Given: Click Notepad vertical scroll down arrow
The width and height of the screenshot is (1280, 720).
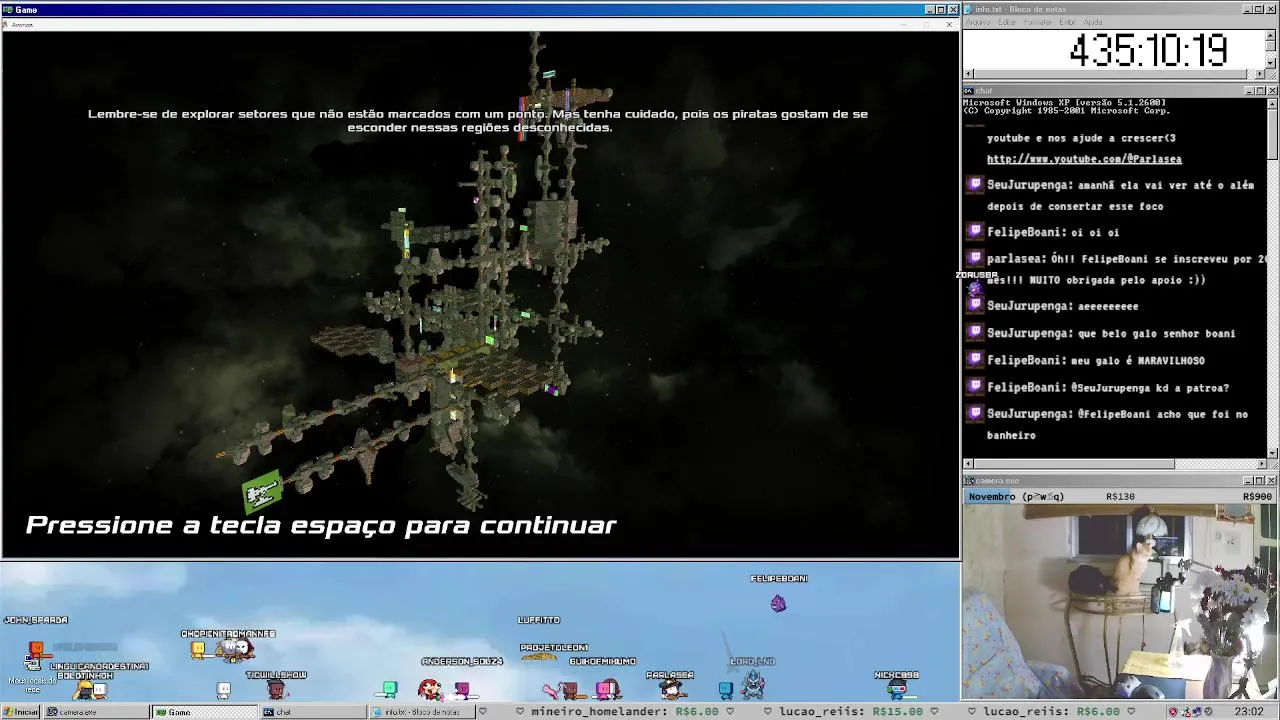Looking at the screenshot, I should (1272, 62).
